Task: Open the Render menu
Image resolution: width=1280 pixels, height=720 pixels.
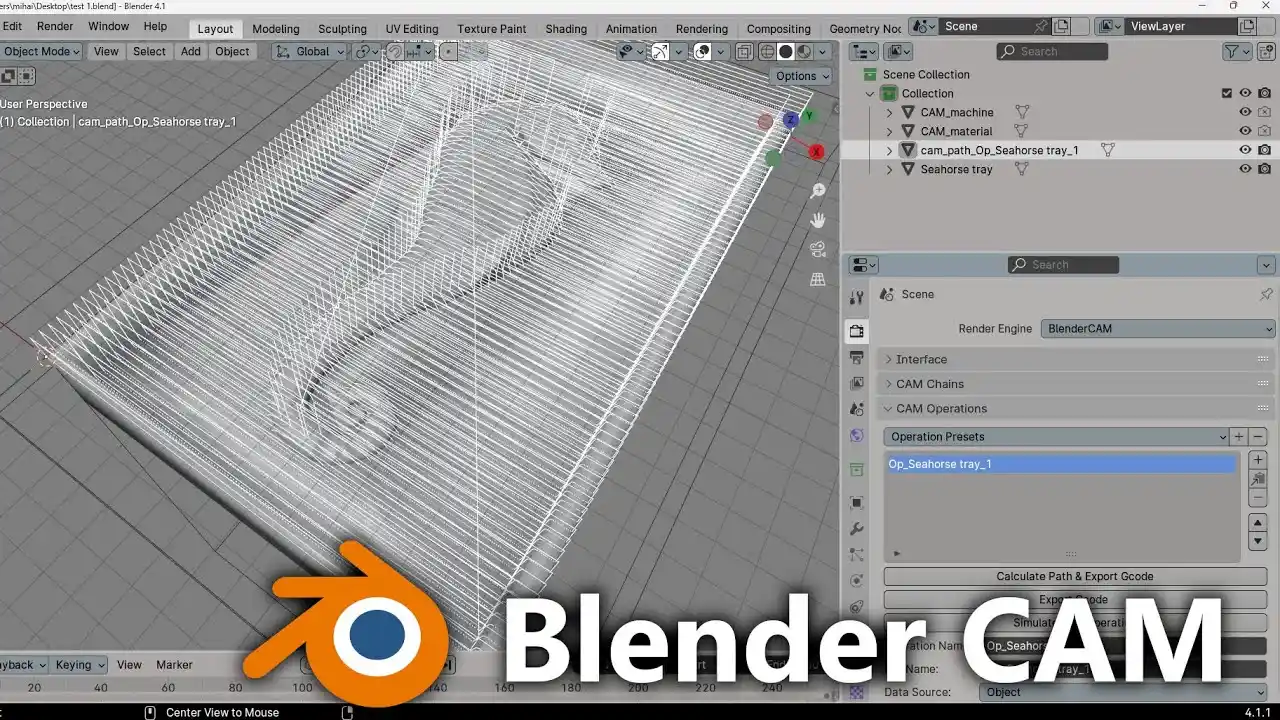Action: (x=54, y=26)
